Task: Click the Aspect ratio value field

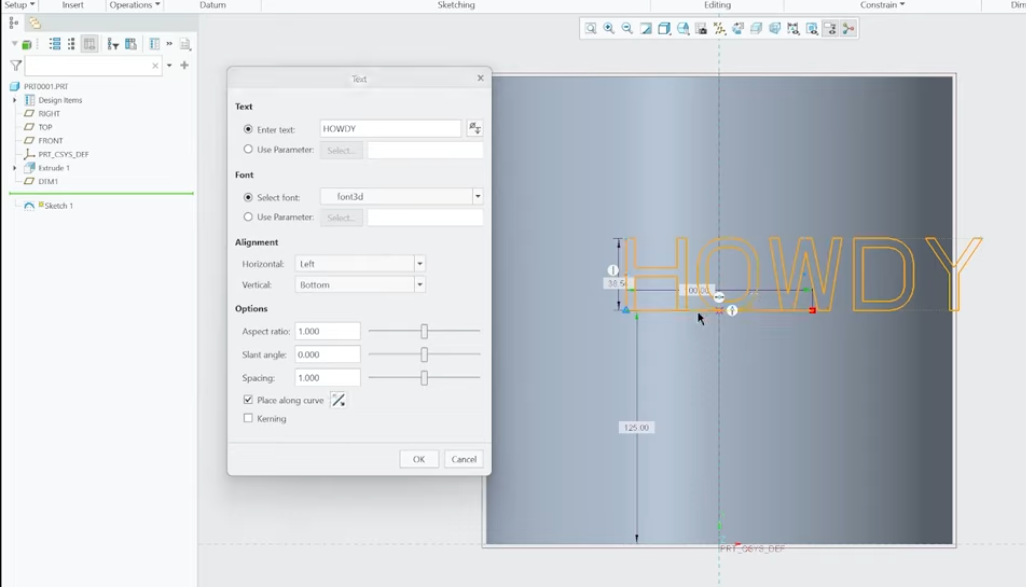Action: pyautogui.click(x=327, y=331)
